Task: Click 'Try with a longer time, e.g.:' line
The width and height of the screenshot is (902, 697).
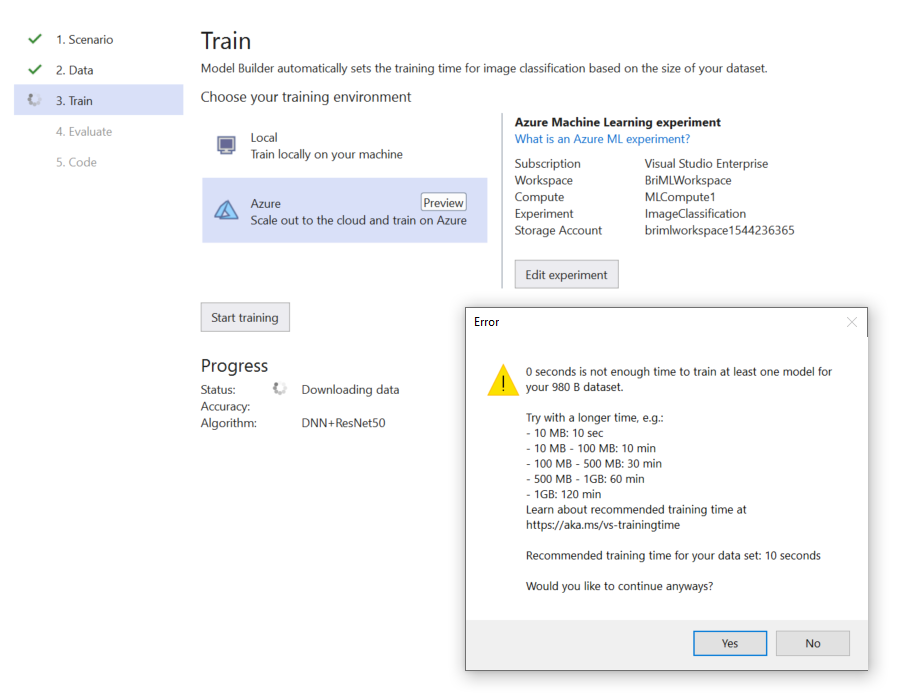Action: [594, 418]
